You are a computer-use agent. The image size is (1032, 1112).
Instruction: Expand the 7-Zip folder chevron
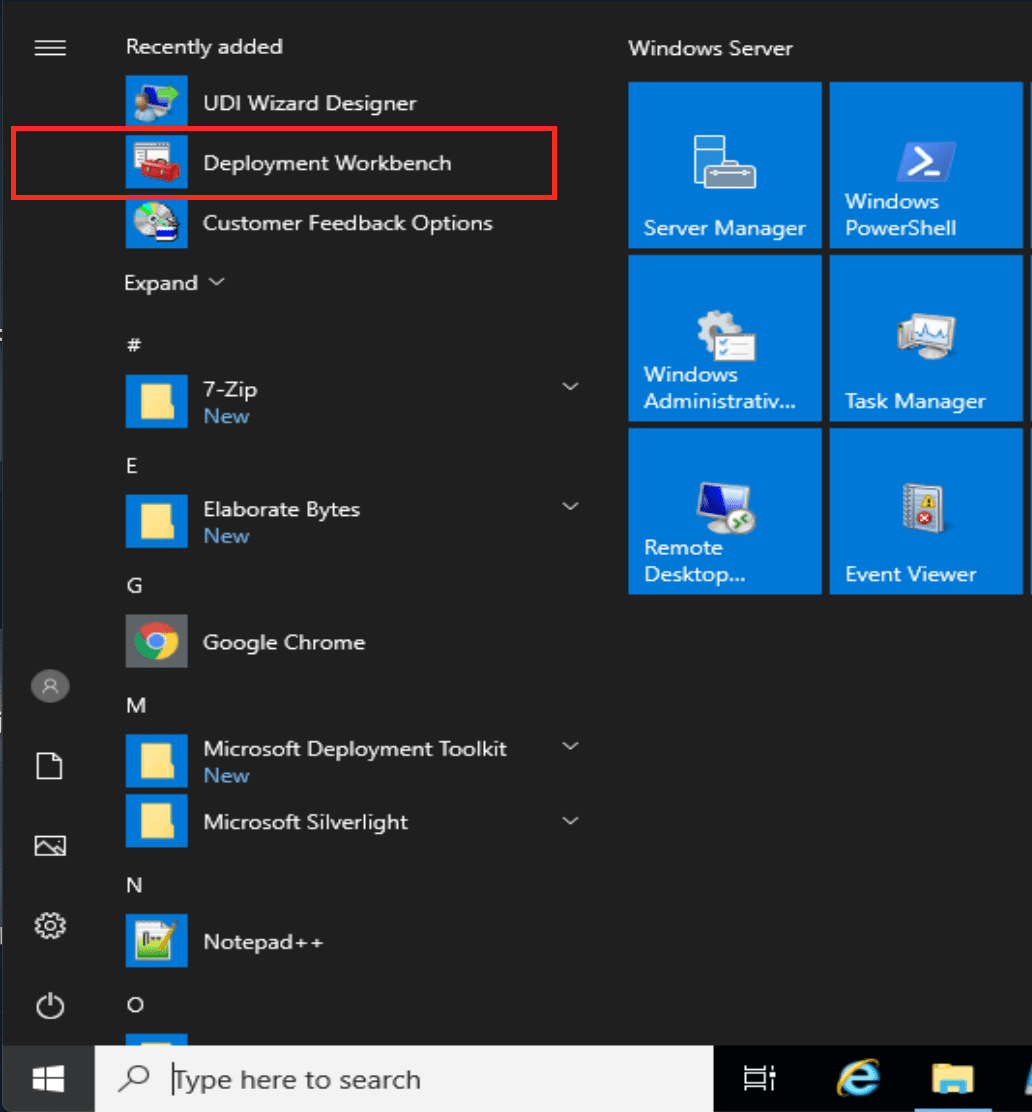coord(570,387)
